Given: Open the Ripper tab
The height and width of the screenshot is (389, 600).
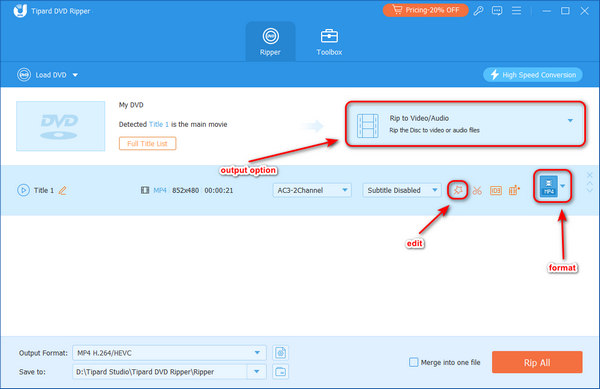Looking at the screenshot, I should 270,42.
